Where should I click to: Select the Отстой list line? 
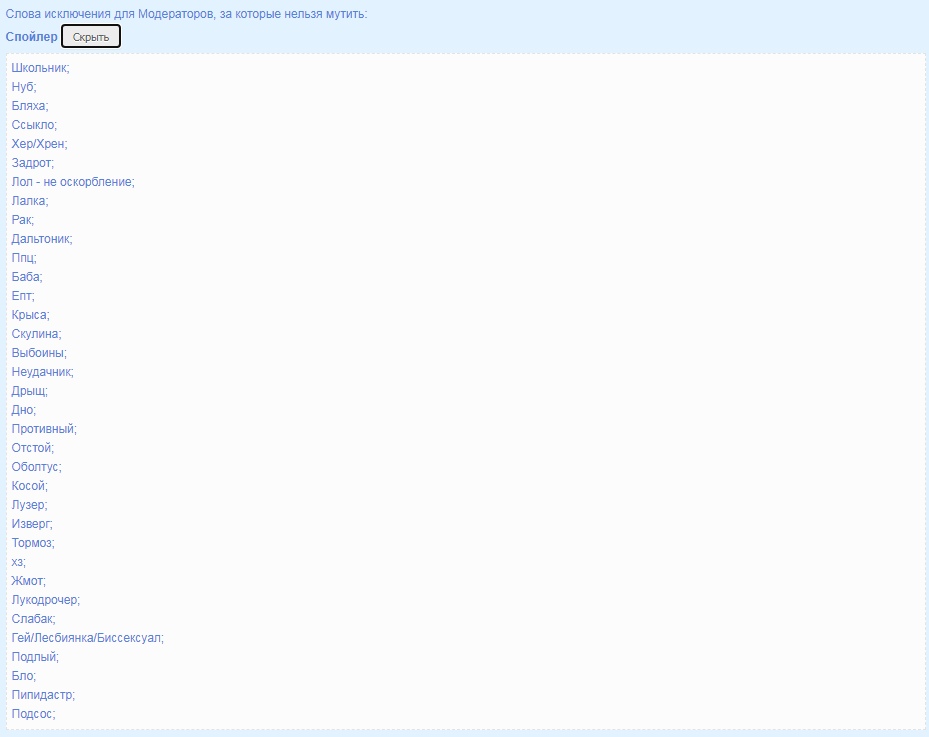tap(33, 448)
